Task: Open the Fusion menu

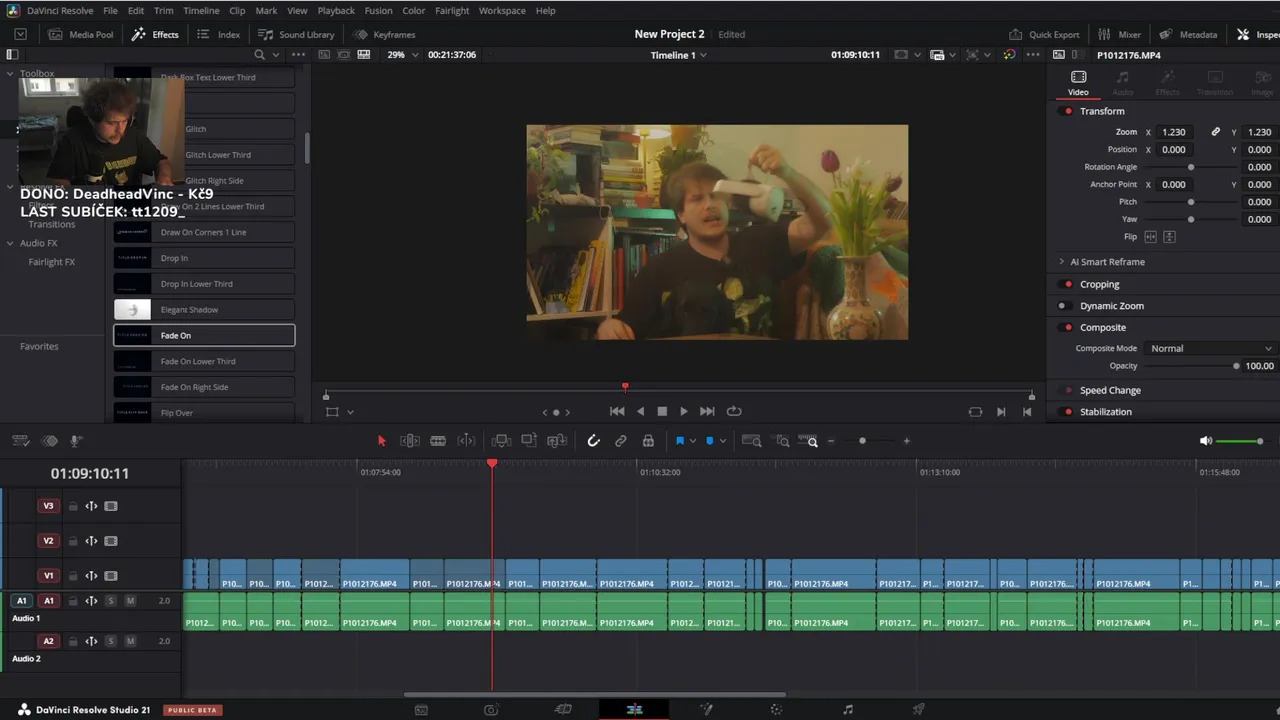Action: (x=378, y=11)
